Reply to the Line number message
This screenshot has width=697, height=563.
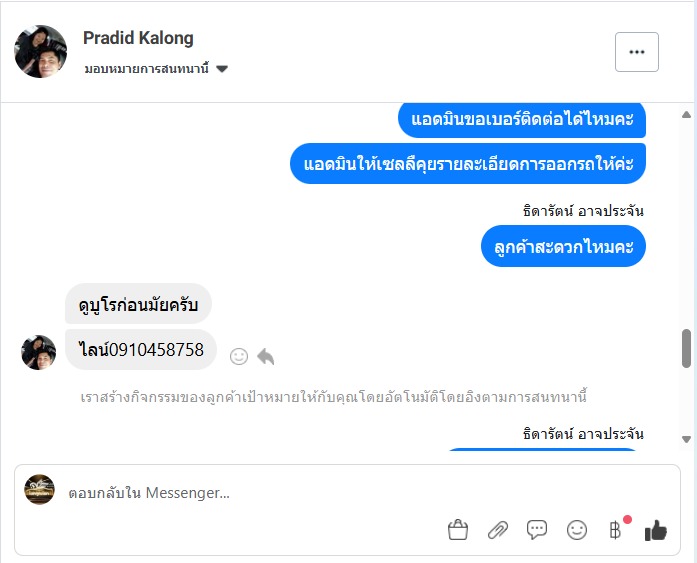(265, 356)
